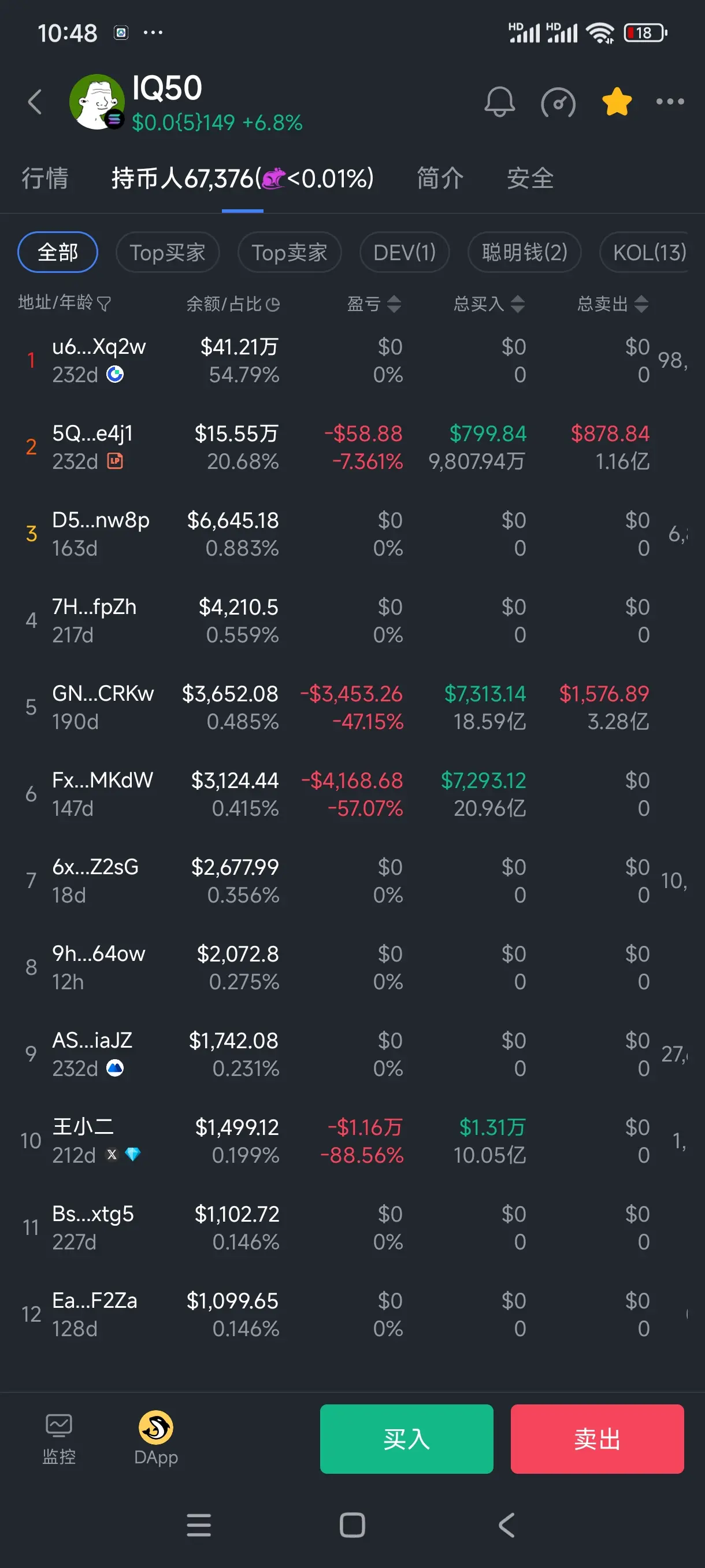The height and width of the screenshot is (1568, 705).
Task: Sort by 盈亏 column arrows
Action: 394,304
